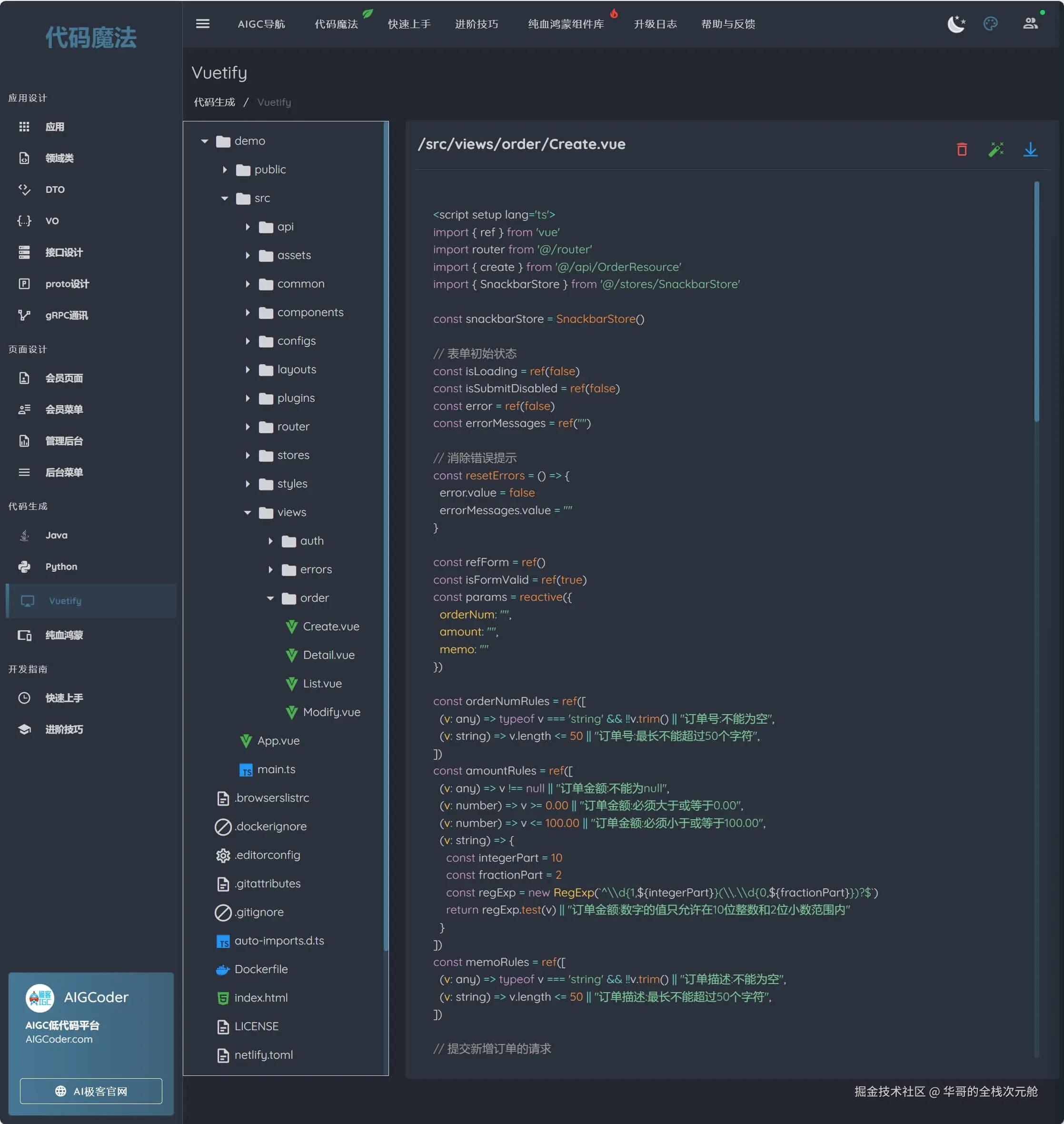
Task: Open the AIGC导航 menu item
Action: (261, 24)
